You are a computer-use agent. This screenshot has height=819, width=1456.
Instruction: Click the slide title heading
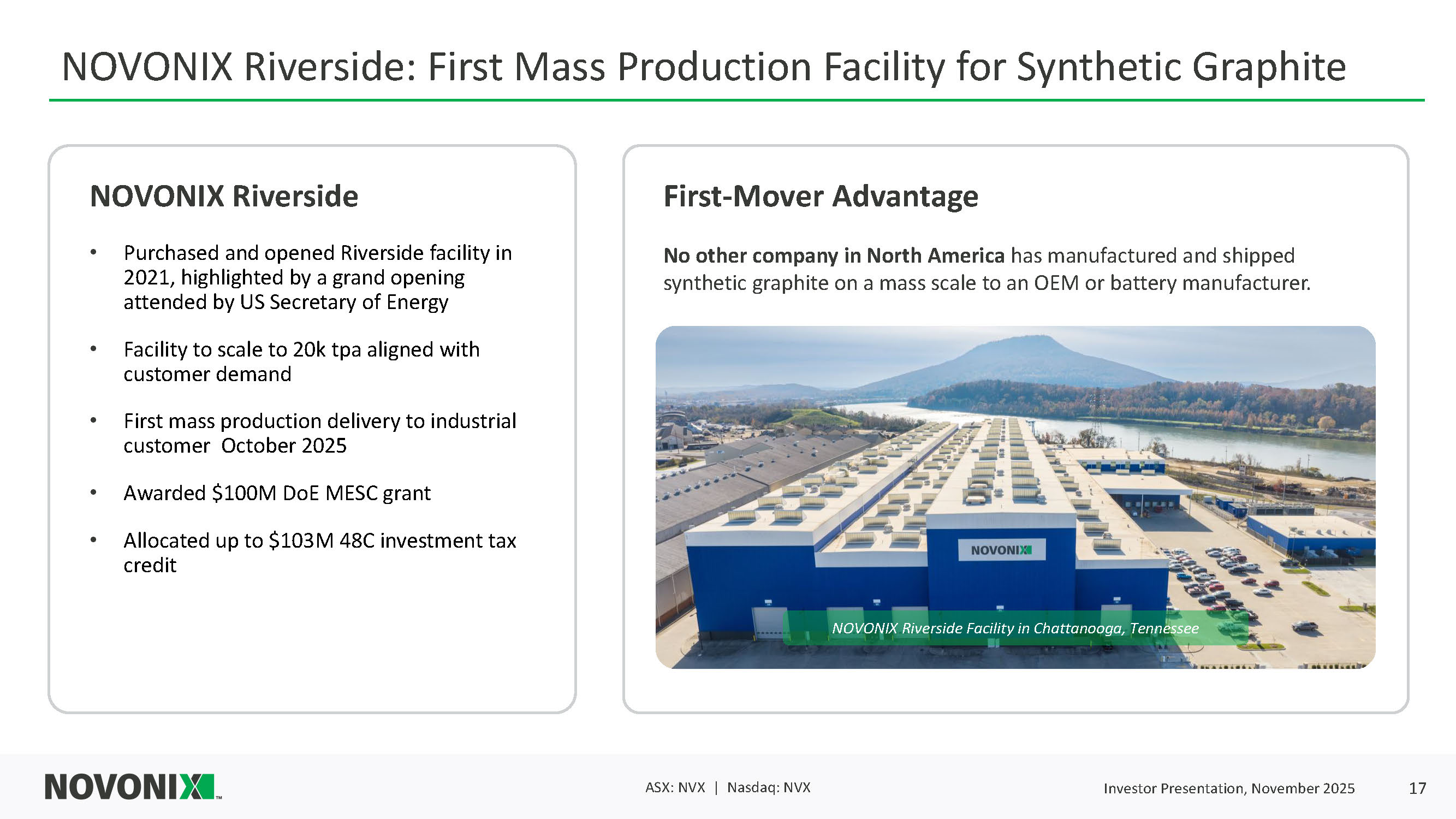point(703,67)
